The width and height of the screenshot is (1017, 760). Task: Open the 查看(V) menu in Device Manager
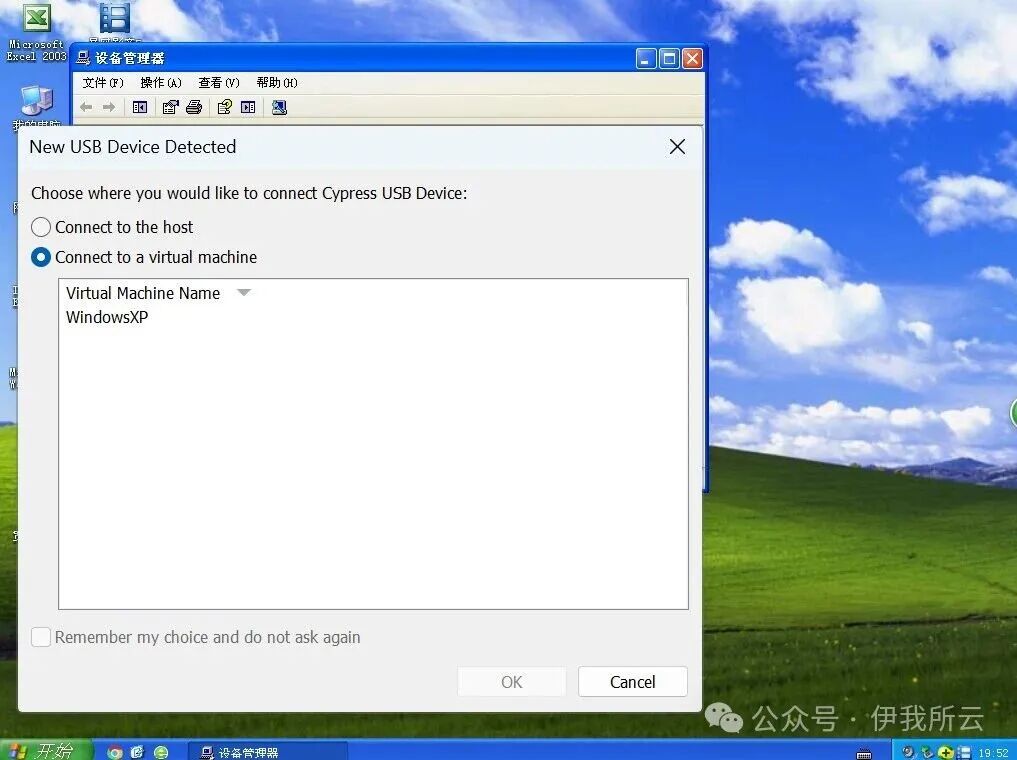[219, 82]
